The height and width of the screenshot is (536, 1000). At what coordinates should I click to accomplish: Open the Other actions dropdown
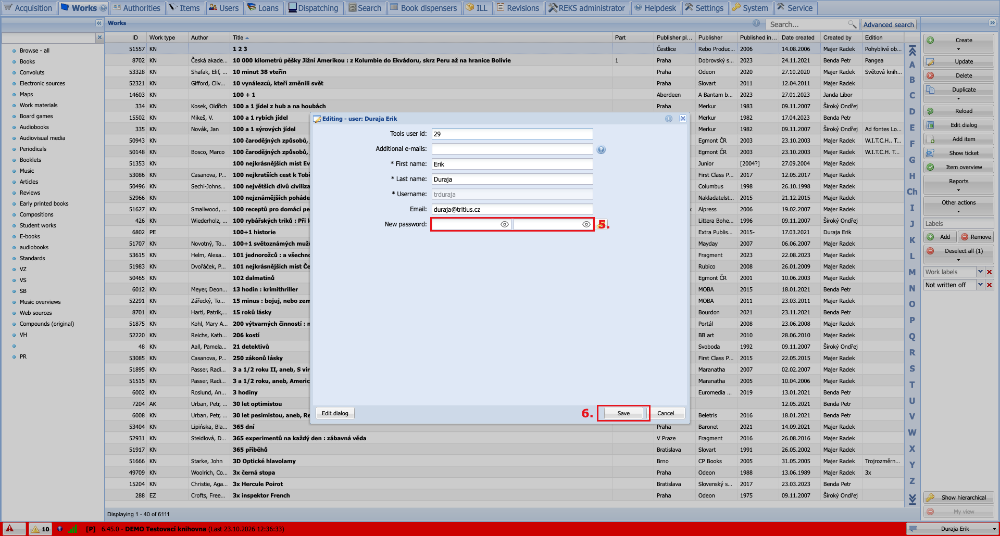coord(959,205)
